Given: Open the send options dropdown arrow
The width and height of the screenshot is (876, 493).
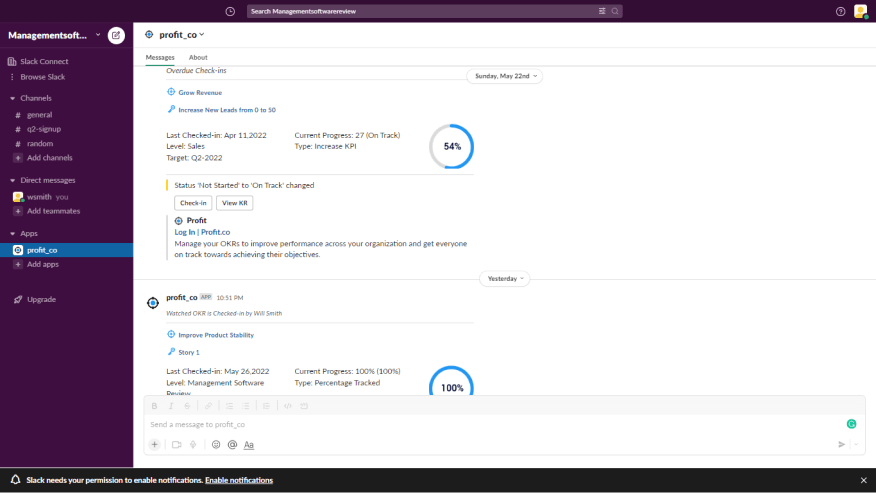Looking at the screenshot, I should click(856, 444).
